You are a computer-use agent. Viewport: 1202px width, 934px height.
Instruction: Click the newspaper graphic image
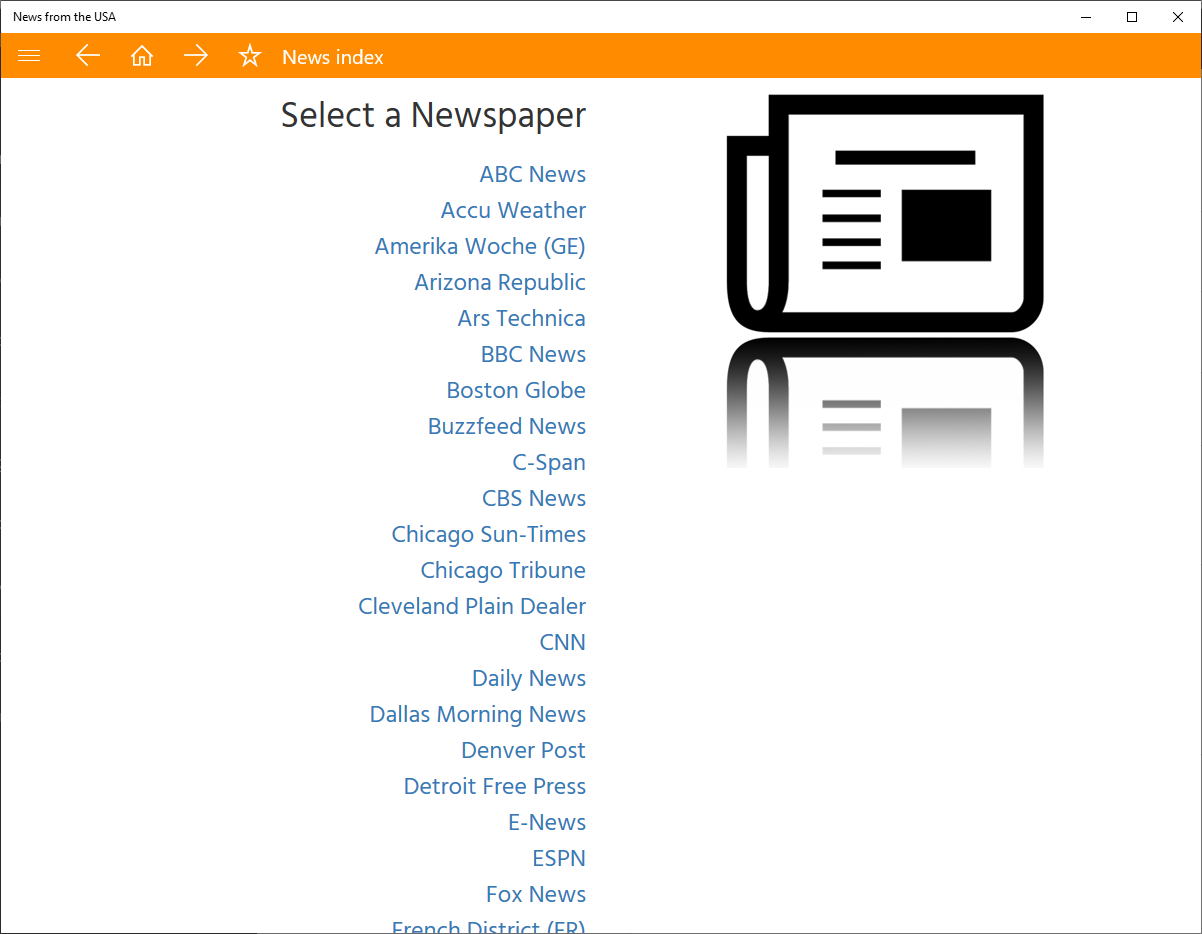[885, 213]
